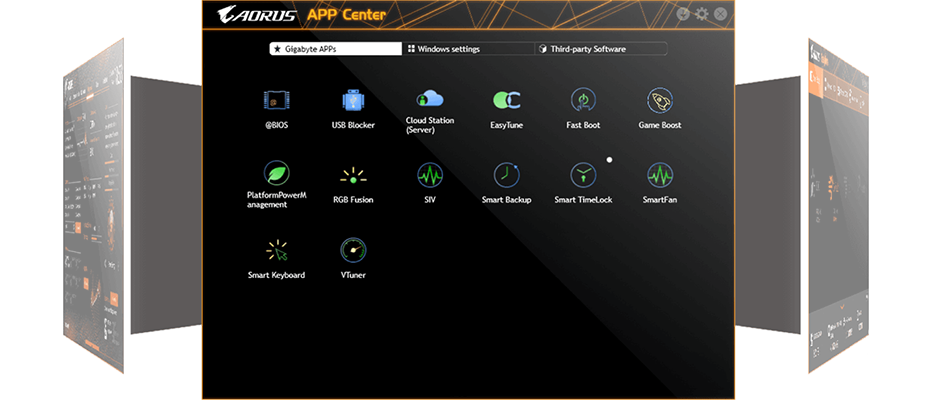The width and height of the screenshot is (932, 400).
Task: Open PlatformPowerManagement leaf icon
Action: pos(276,174)
